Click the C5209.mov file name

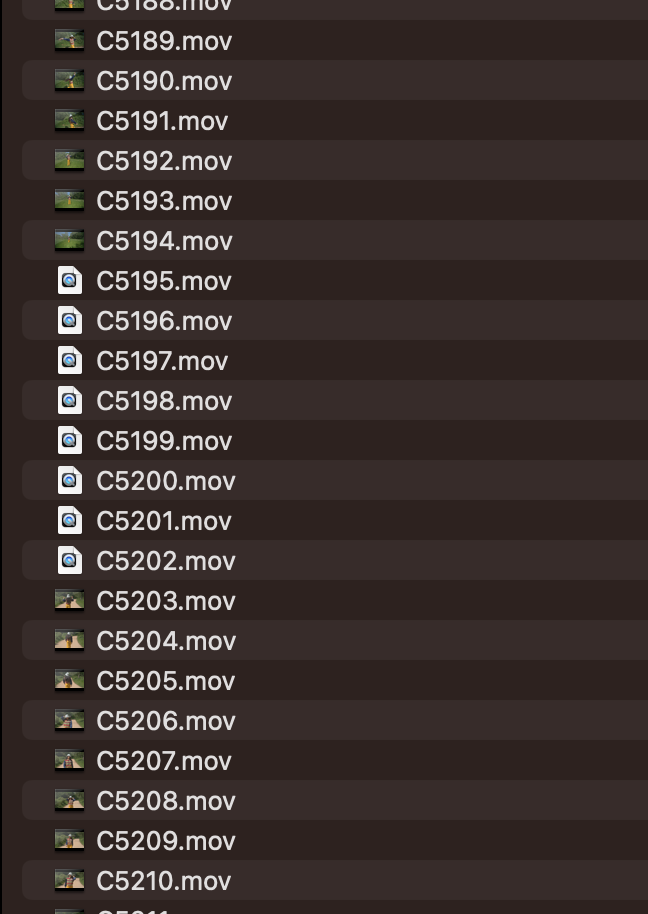(166, 841)
